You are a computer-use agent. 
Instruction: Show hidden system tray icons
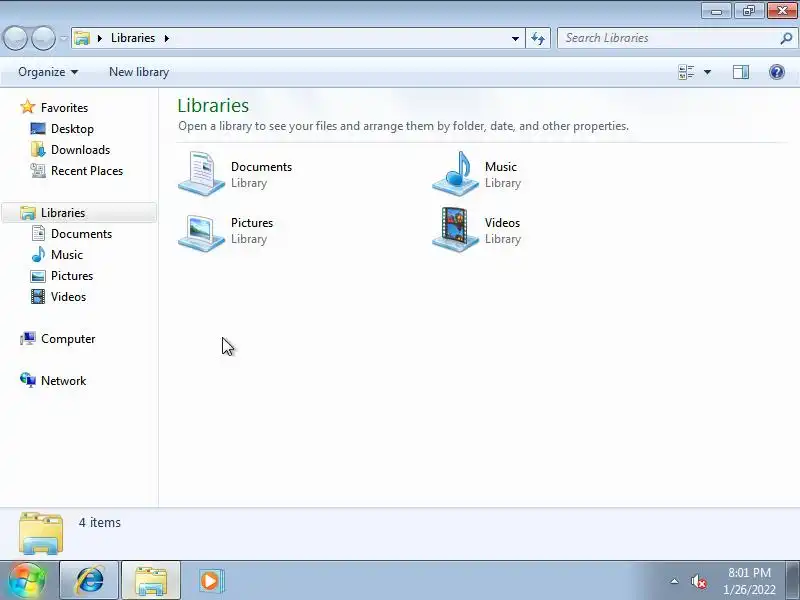pyautogui.click(x=674, y=581)
